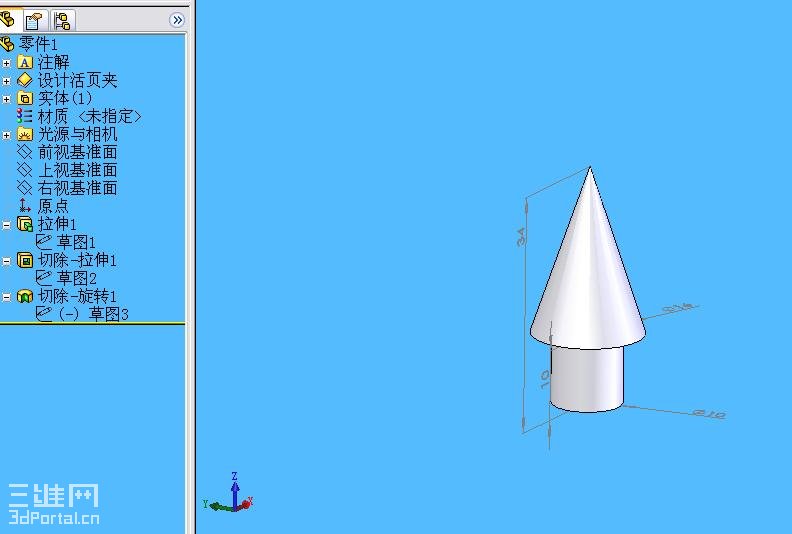Screen dimensions: 792x534
Task: Click the XYZ orientation triad
Action: click(228, 493)
